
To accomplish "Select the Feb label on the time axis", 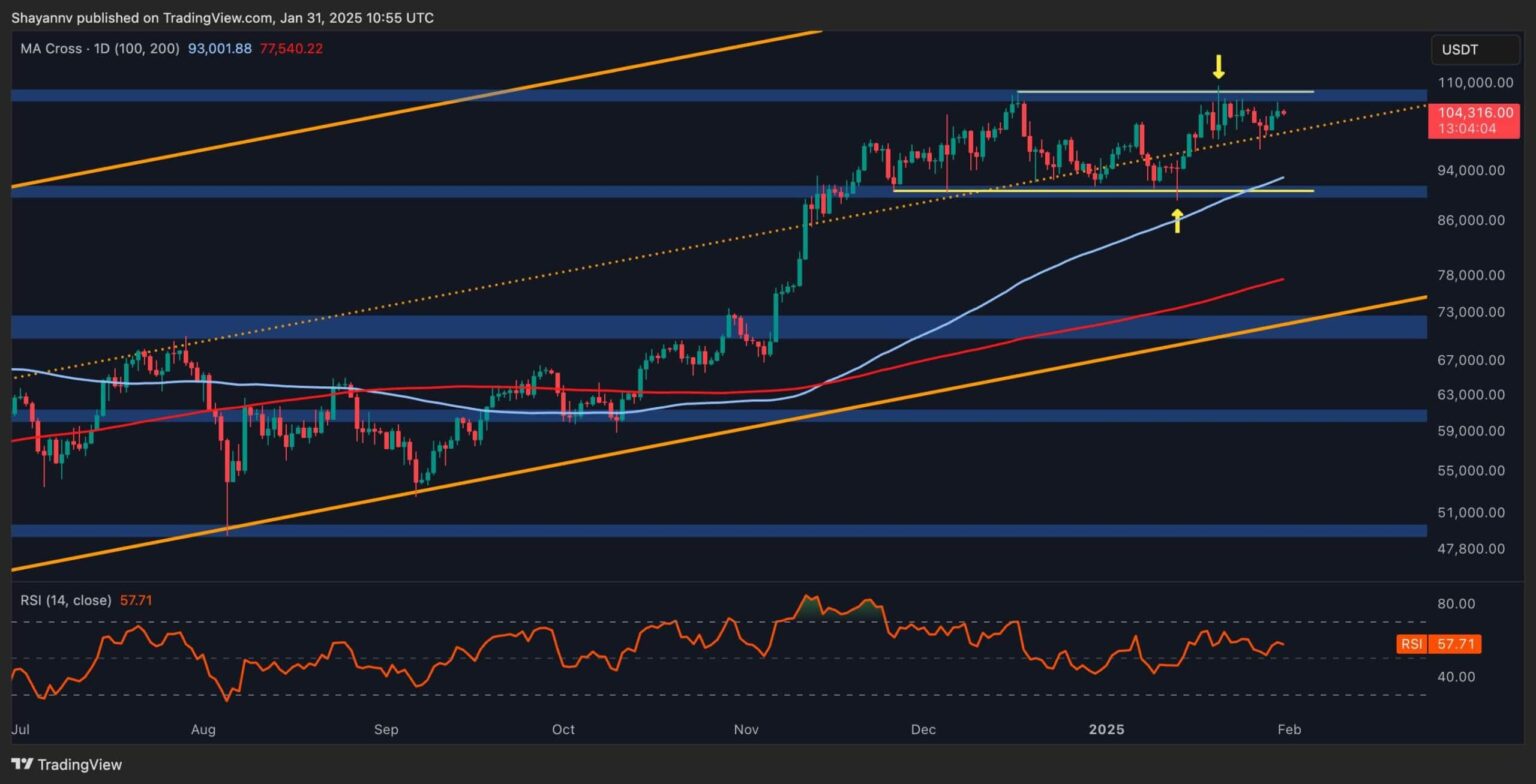I will coord(1289,730).
